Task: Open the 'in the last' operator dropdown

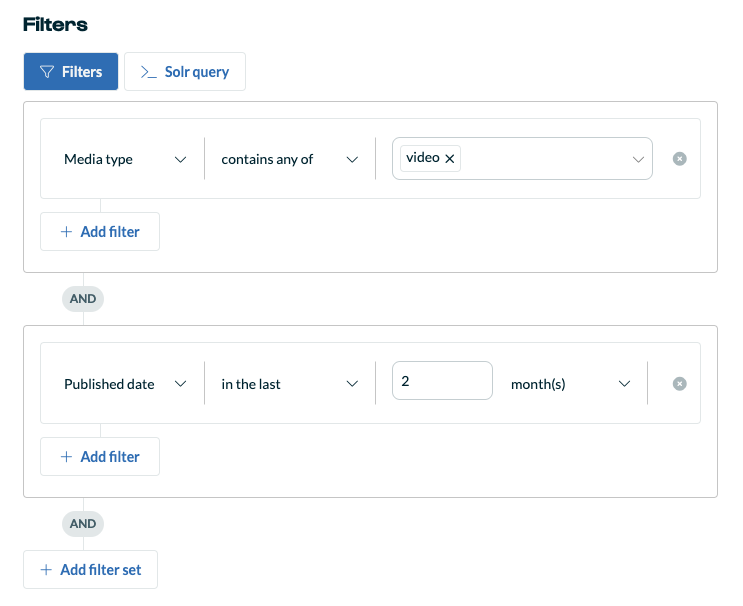Action: pos(290,384)
